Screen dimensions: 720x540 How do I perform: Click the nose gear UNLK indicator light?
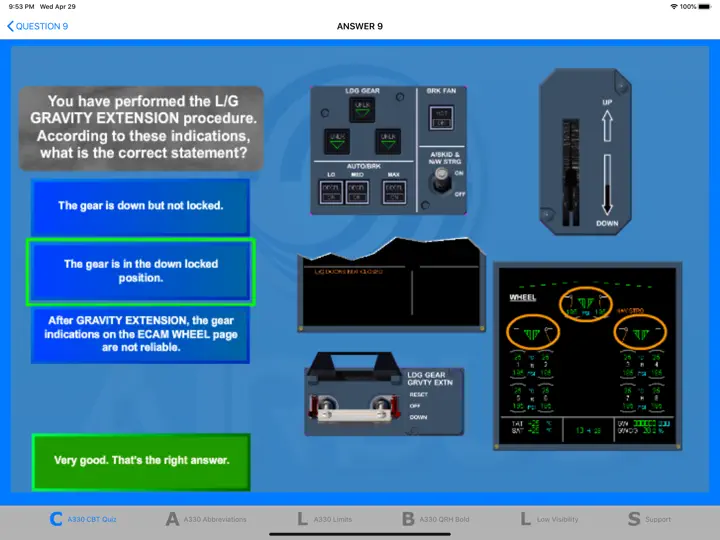click(362, 110)
